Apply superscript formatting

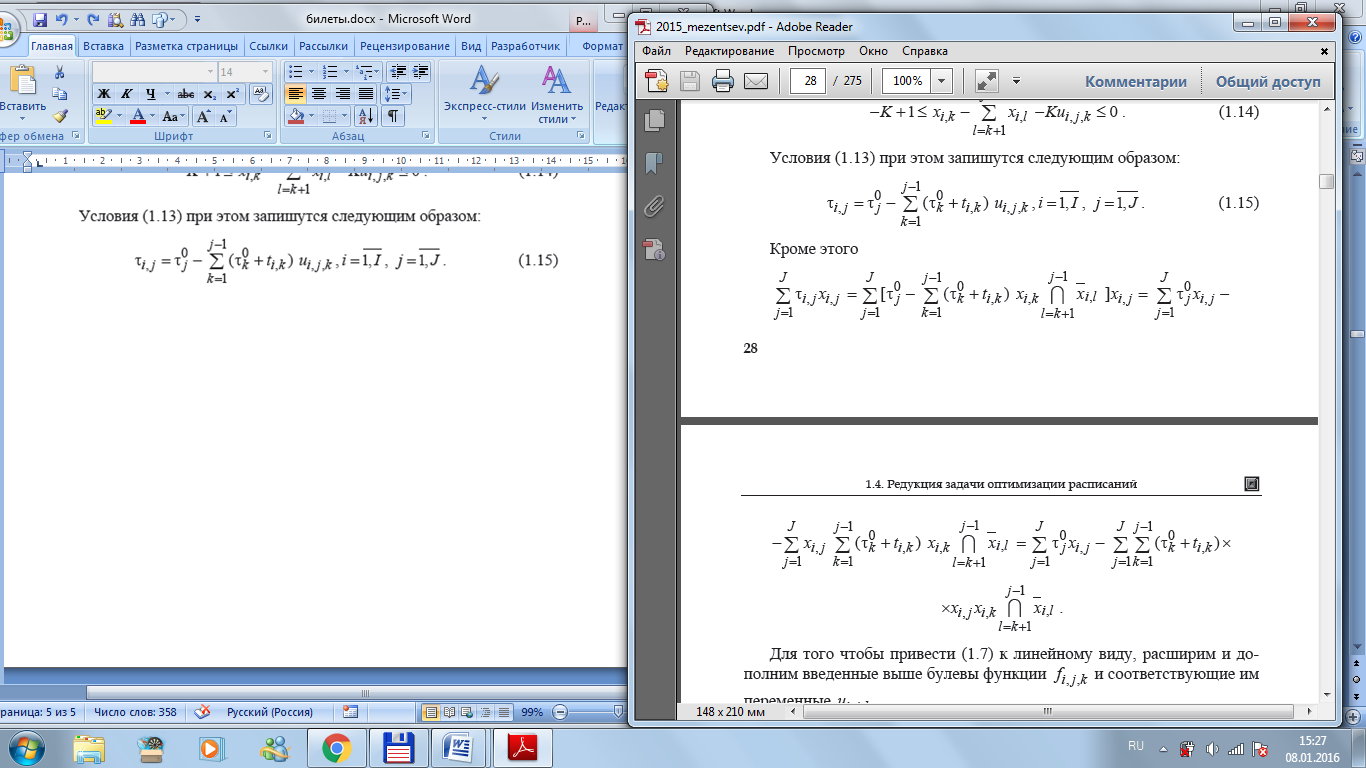coord(233,93)
